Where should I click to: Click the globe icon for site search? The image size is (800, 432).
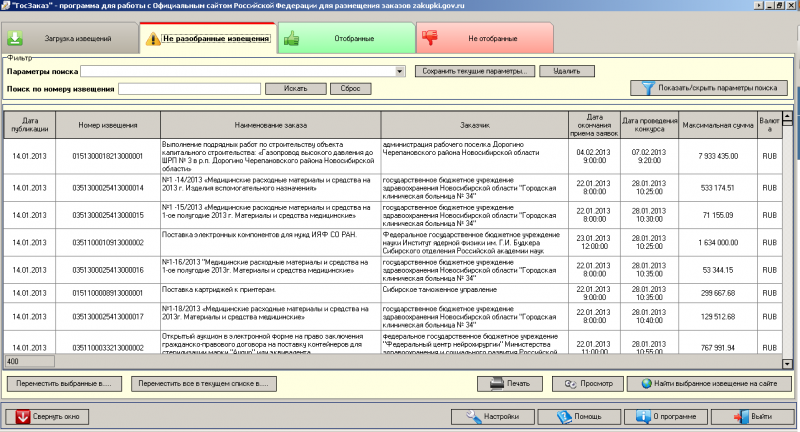click(646, 384)
